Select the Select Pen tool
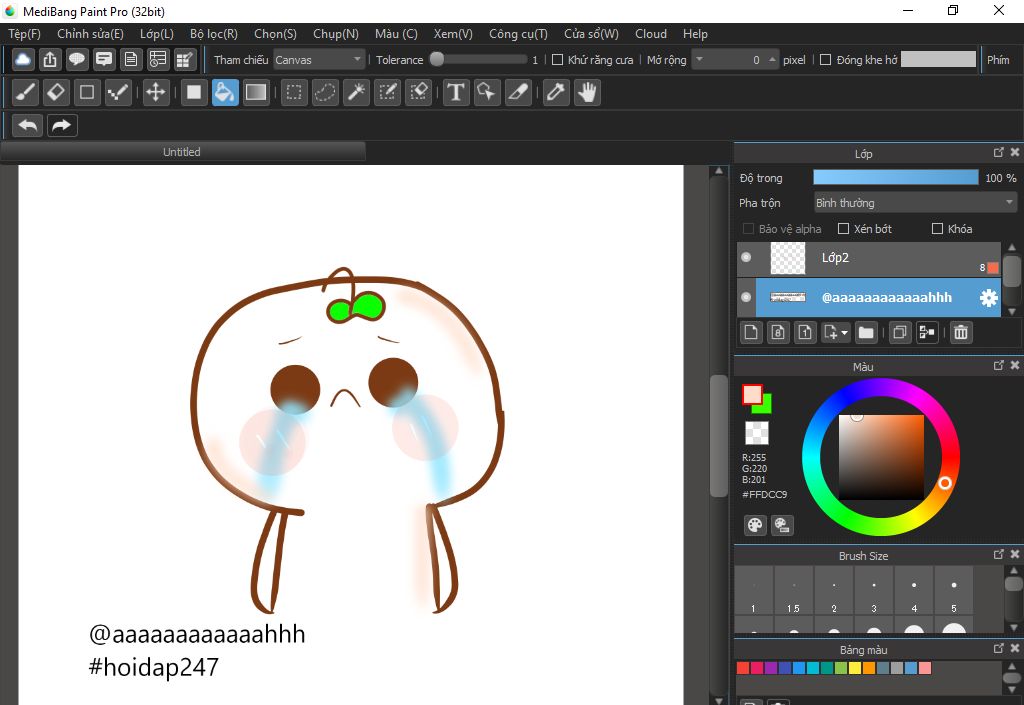This screenshot has height=705, width=1024. click(x=387, y=92)
